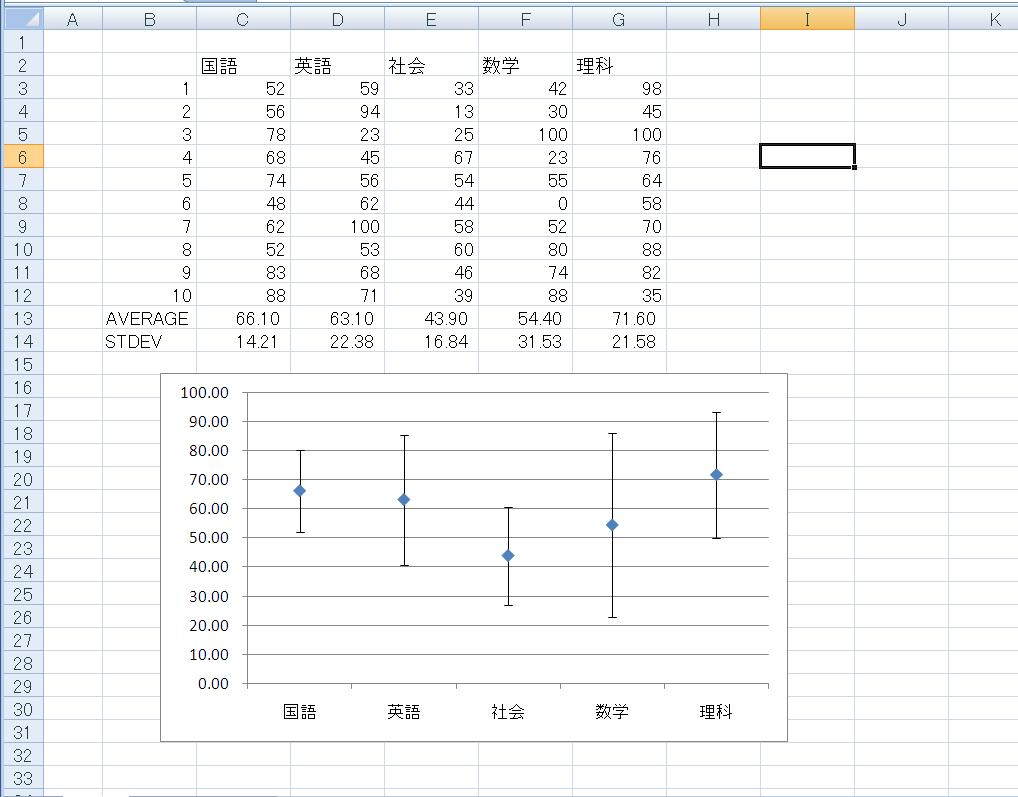
Task: Click the 国語 data marker in chart
Action: [299, 491]
